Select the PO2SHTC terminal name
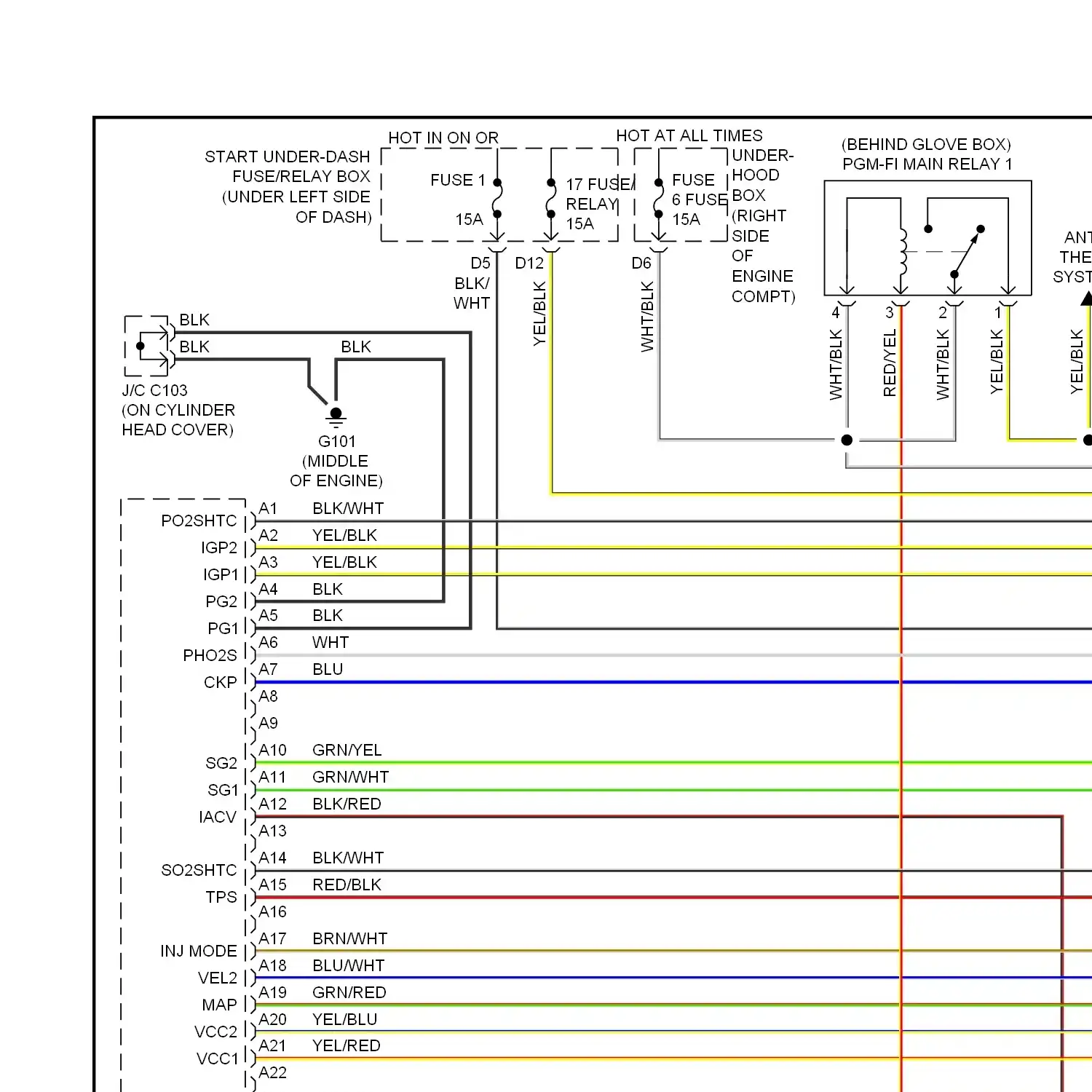Viewport: 1092px width, 1092px height. point(199,521)
